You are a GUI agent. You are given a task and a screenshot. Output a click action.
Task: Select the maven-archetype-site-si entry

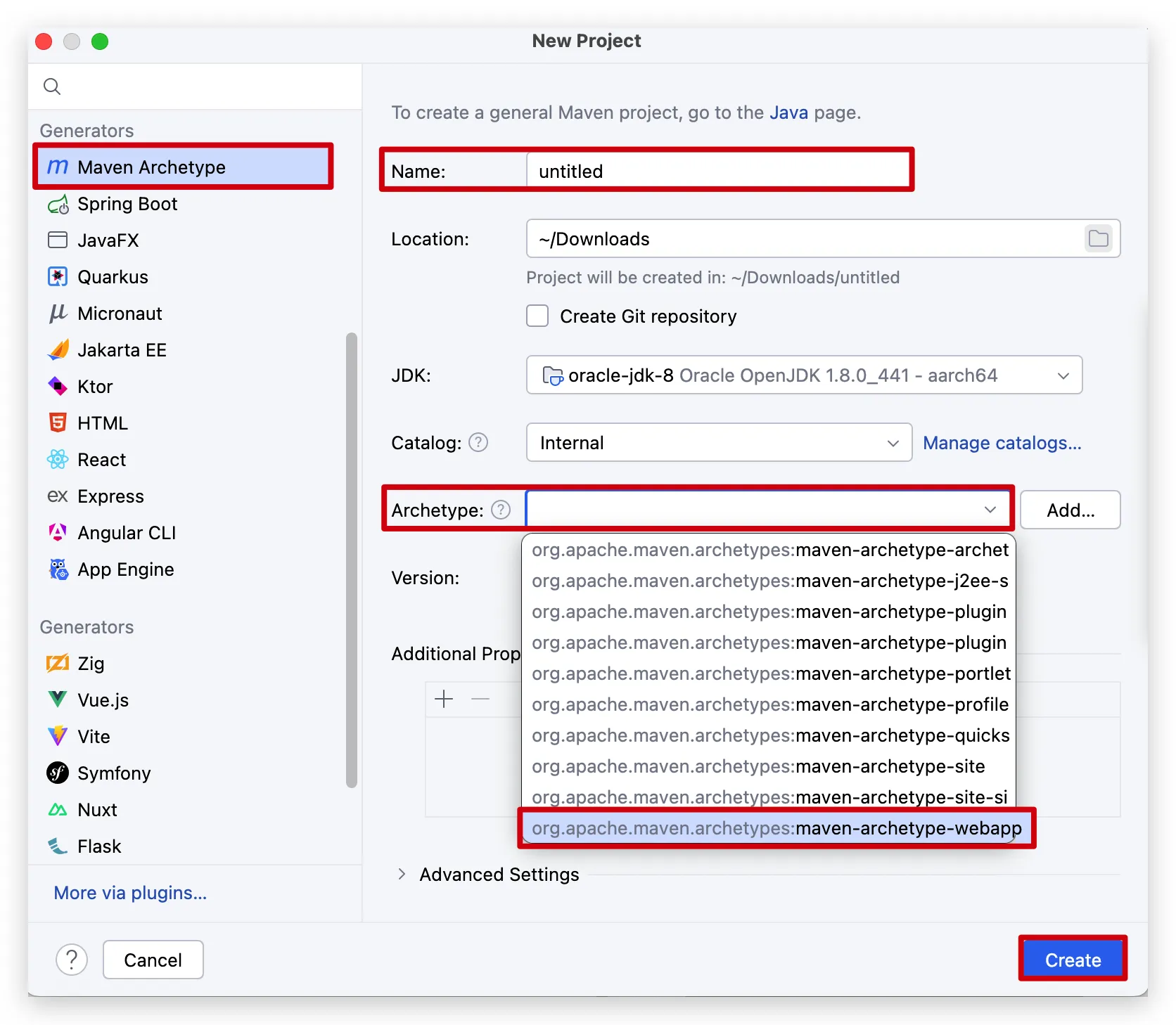click(x=769, y=797)
